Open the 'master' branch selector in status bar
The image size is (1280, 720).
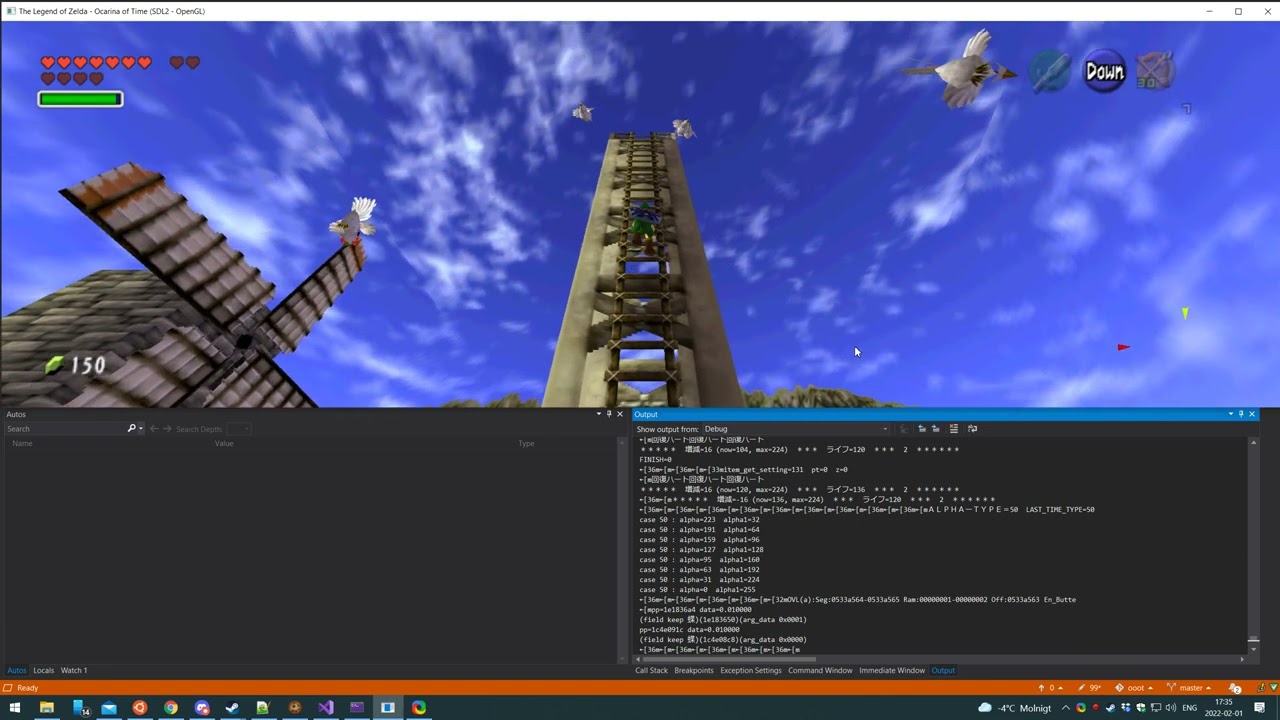click(x=1189, y=688)
